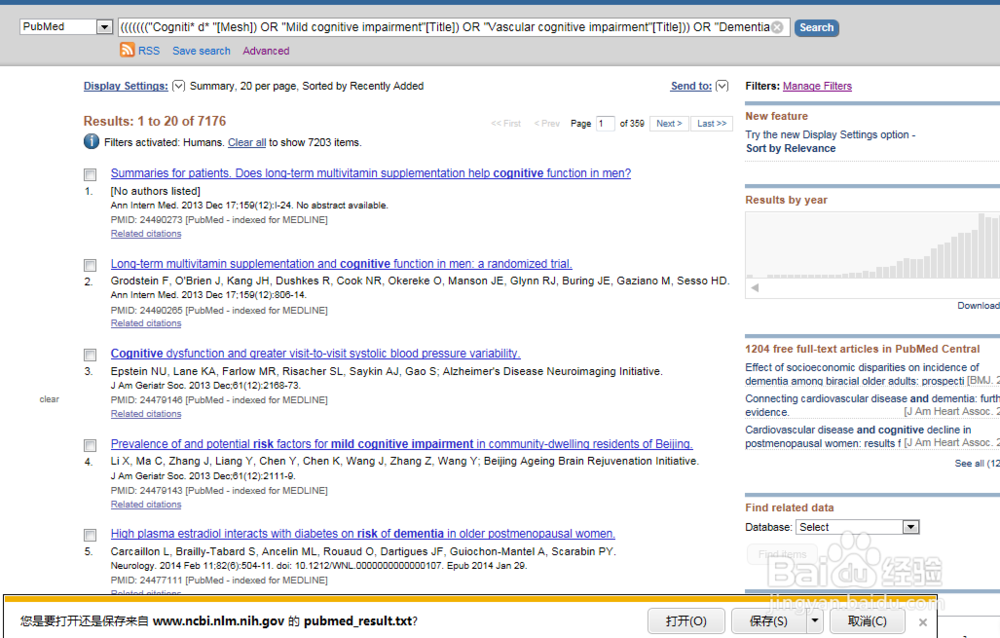
Task: Click the blue info icon next to Filters activated
Action: coord(91,142)
